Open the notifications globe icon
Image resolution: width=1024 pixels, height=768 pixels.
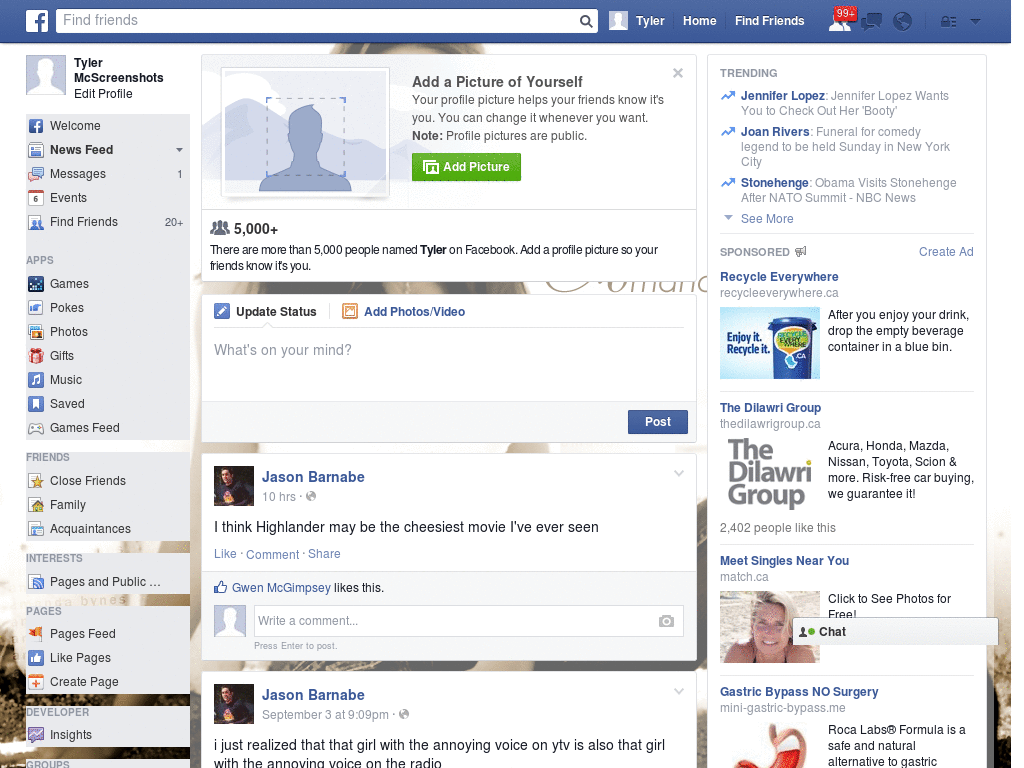[902, 22]
